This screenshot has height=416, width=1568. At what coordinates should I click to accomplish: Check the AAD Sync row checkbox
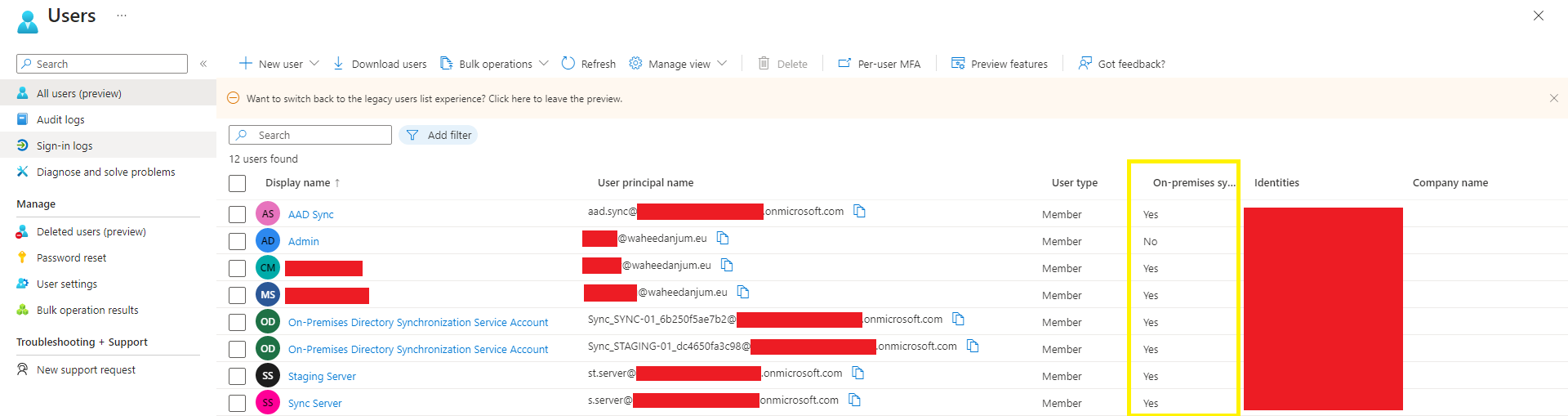238,214
